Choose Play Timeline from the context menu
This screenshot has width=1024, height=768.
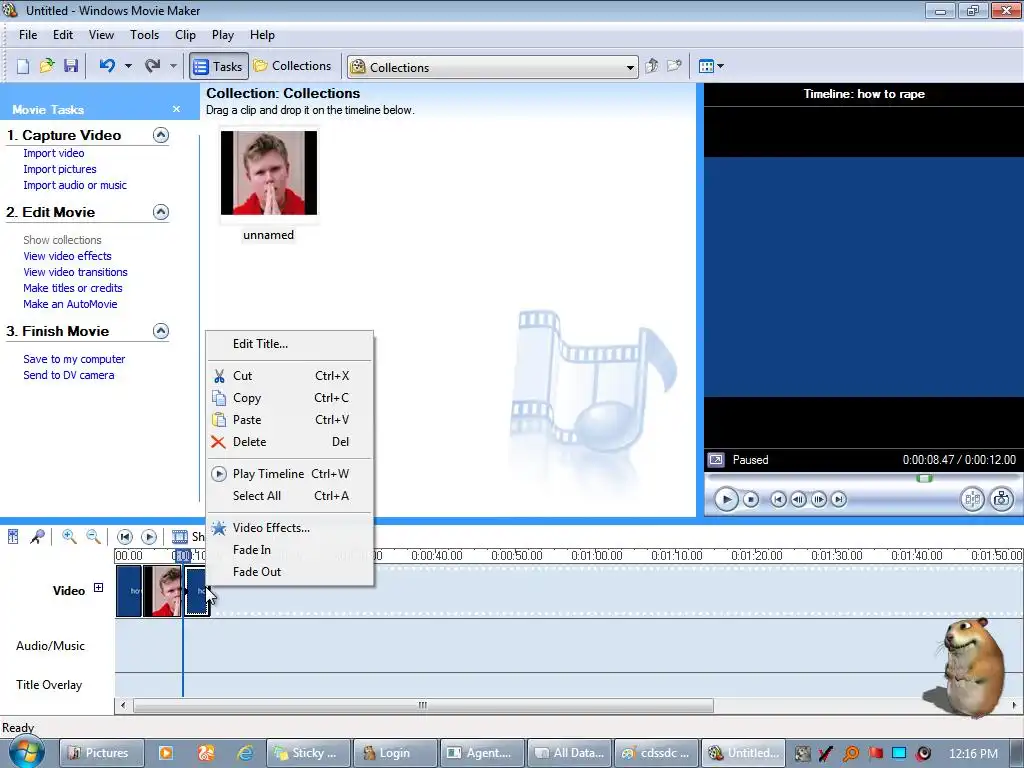[289, 473]
